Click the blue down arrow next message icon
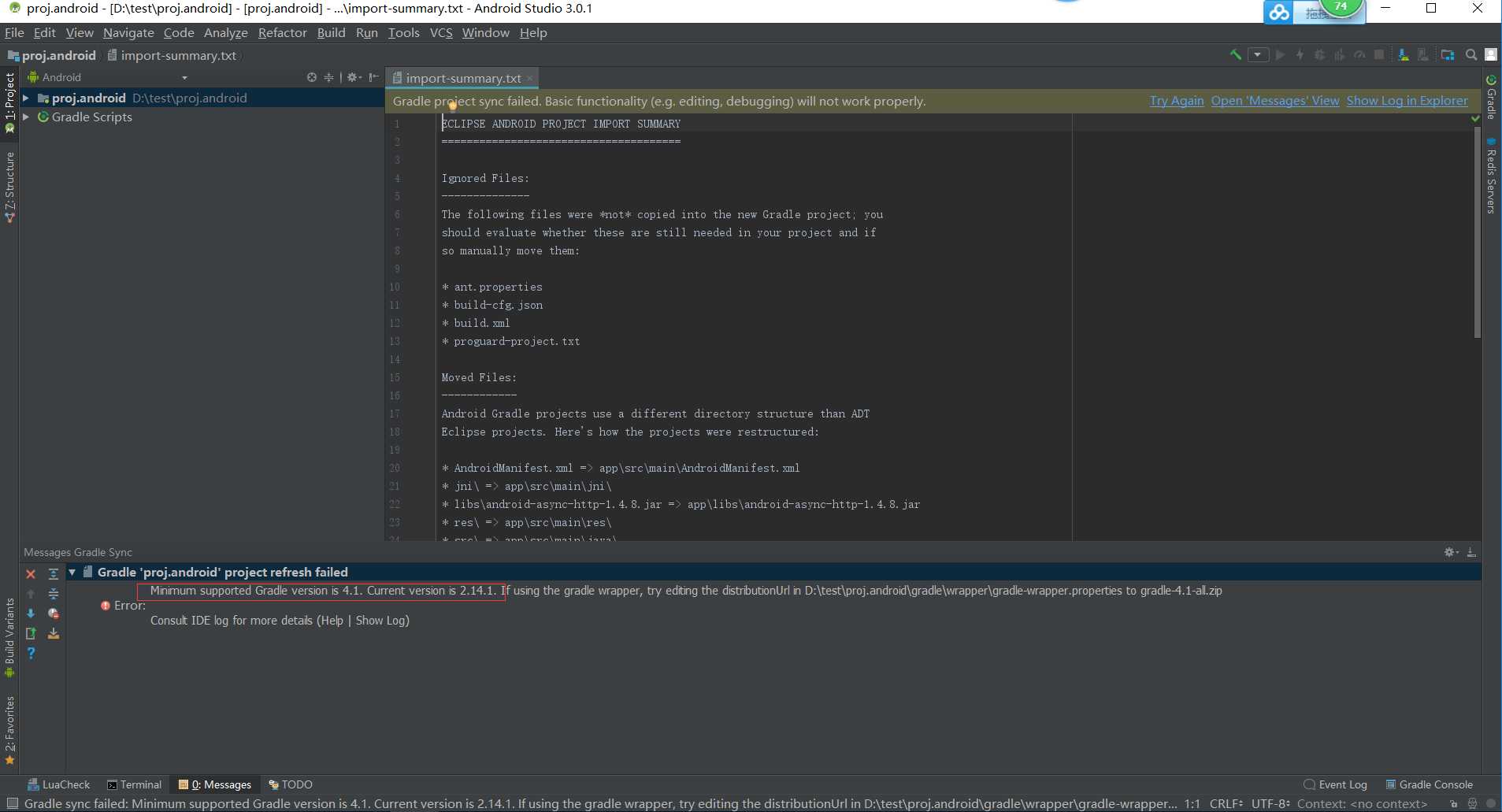This screenshot has width=1502, height=812. (31, 614)
